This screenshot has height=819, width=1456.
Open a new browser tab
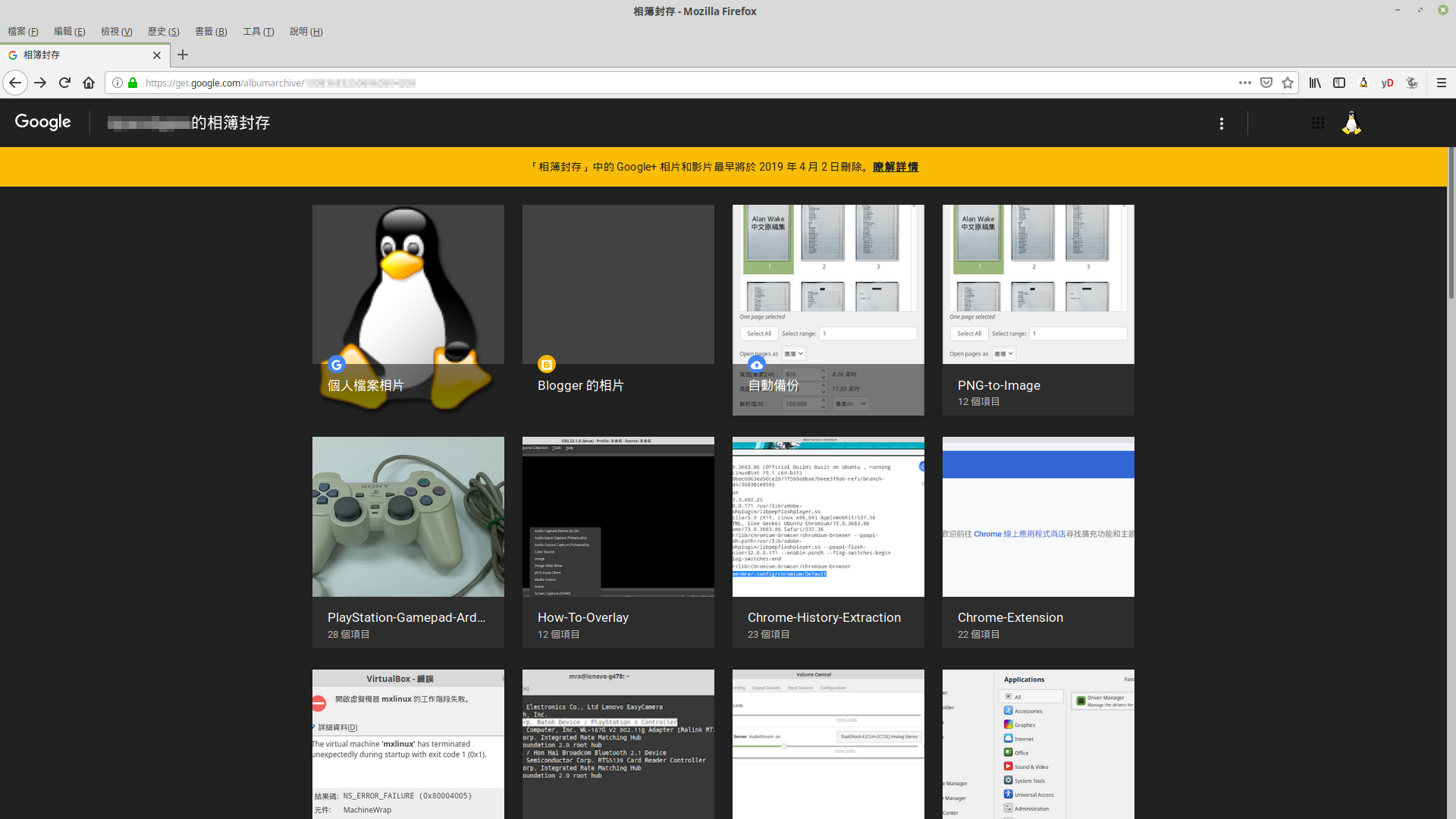pyautogui.click(x=183, y=55)
